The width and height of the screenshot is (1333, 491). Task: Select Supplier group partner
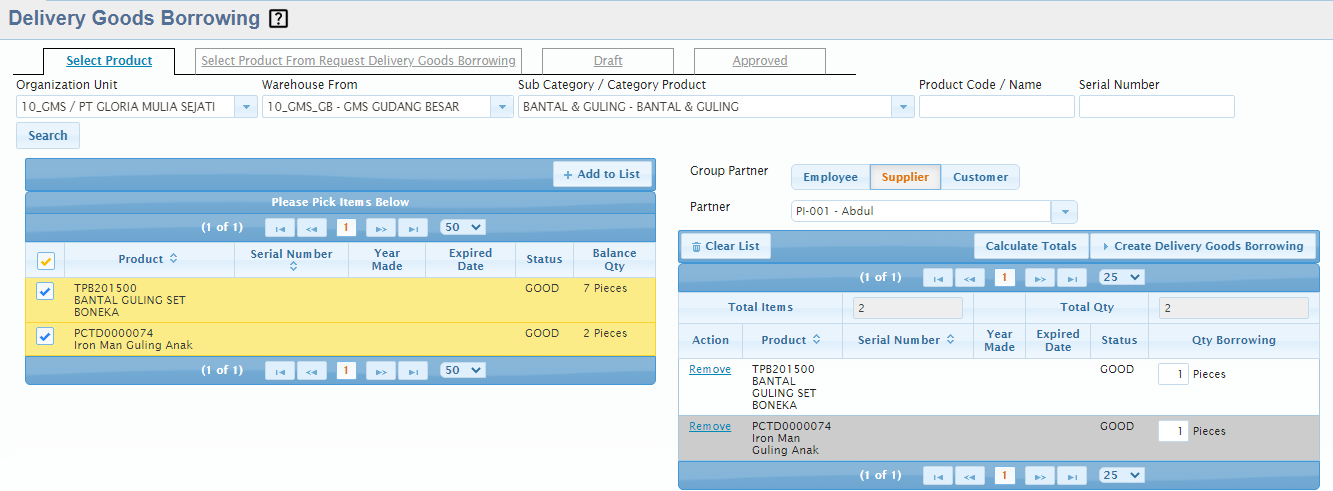[905, 177]
